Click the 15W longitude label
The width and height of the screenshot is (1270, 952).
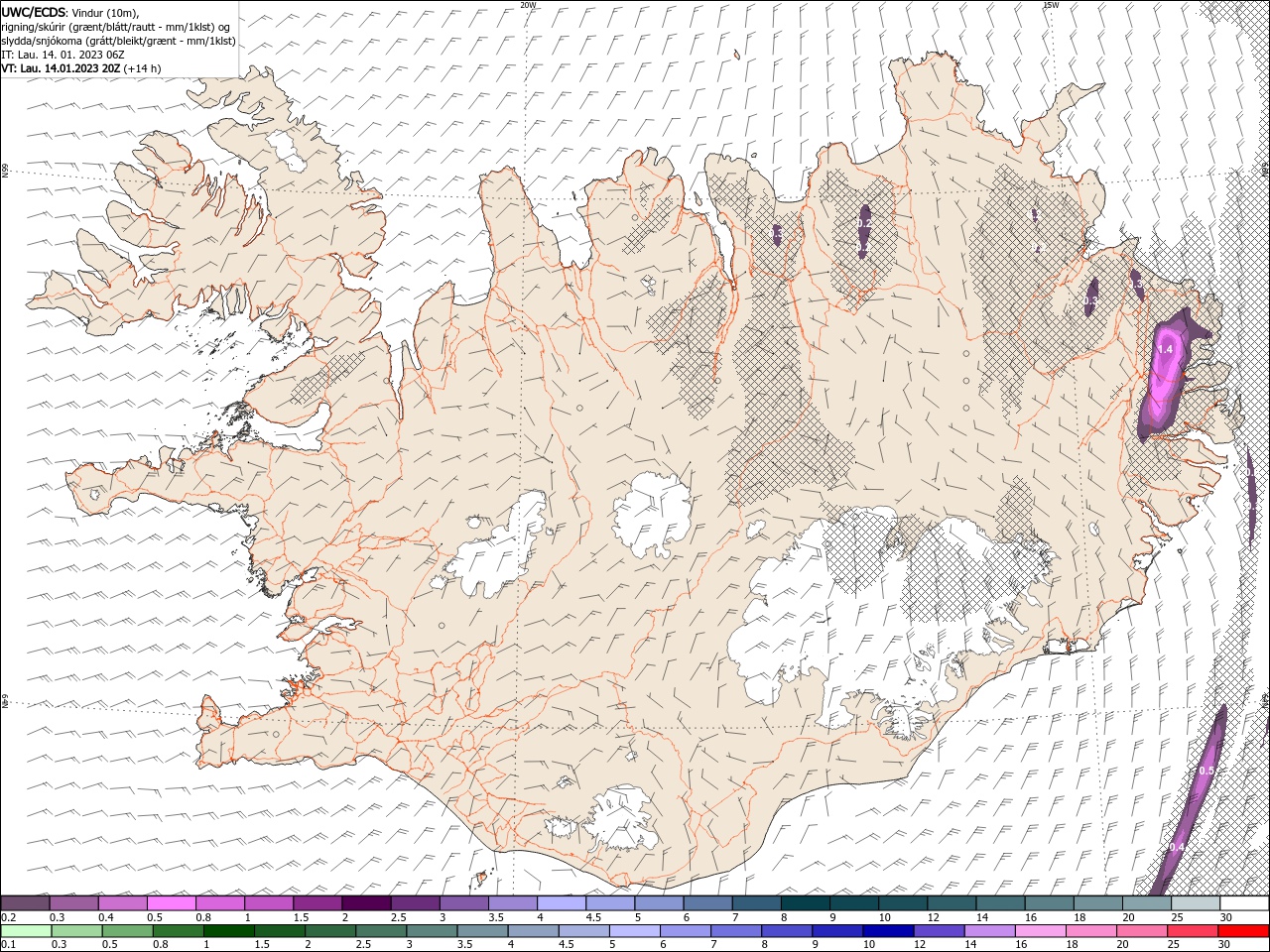(x=1051, y=5)
